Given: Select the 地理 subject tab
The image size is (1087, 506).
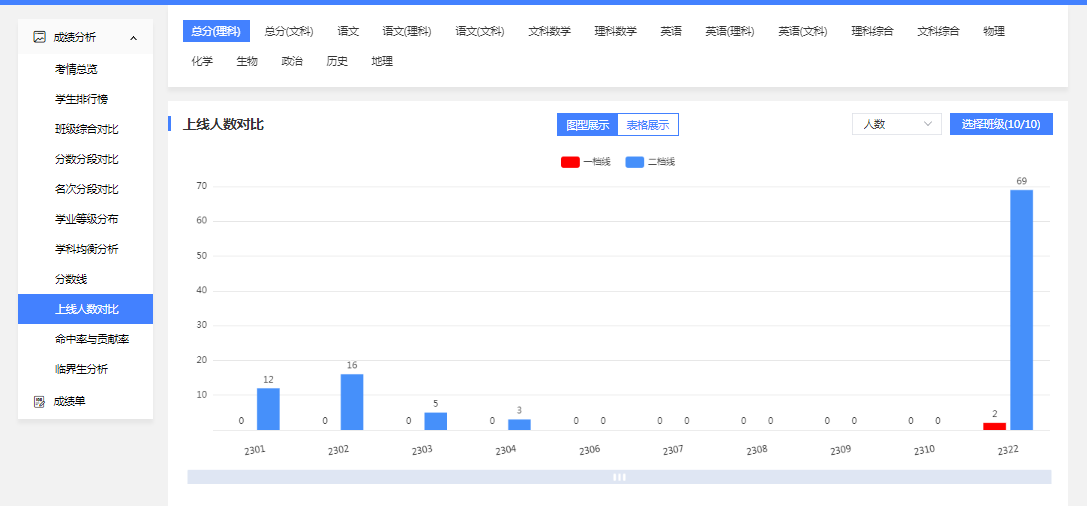Looking at the screenshot, I should click(382, 62).
